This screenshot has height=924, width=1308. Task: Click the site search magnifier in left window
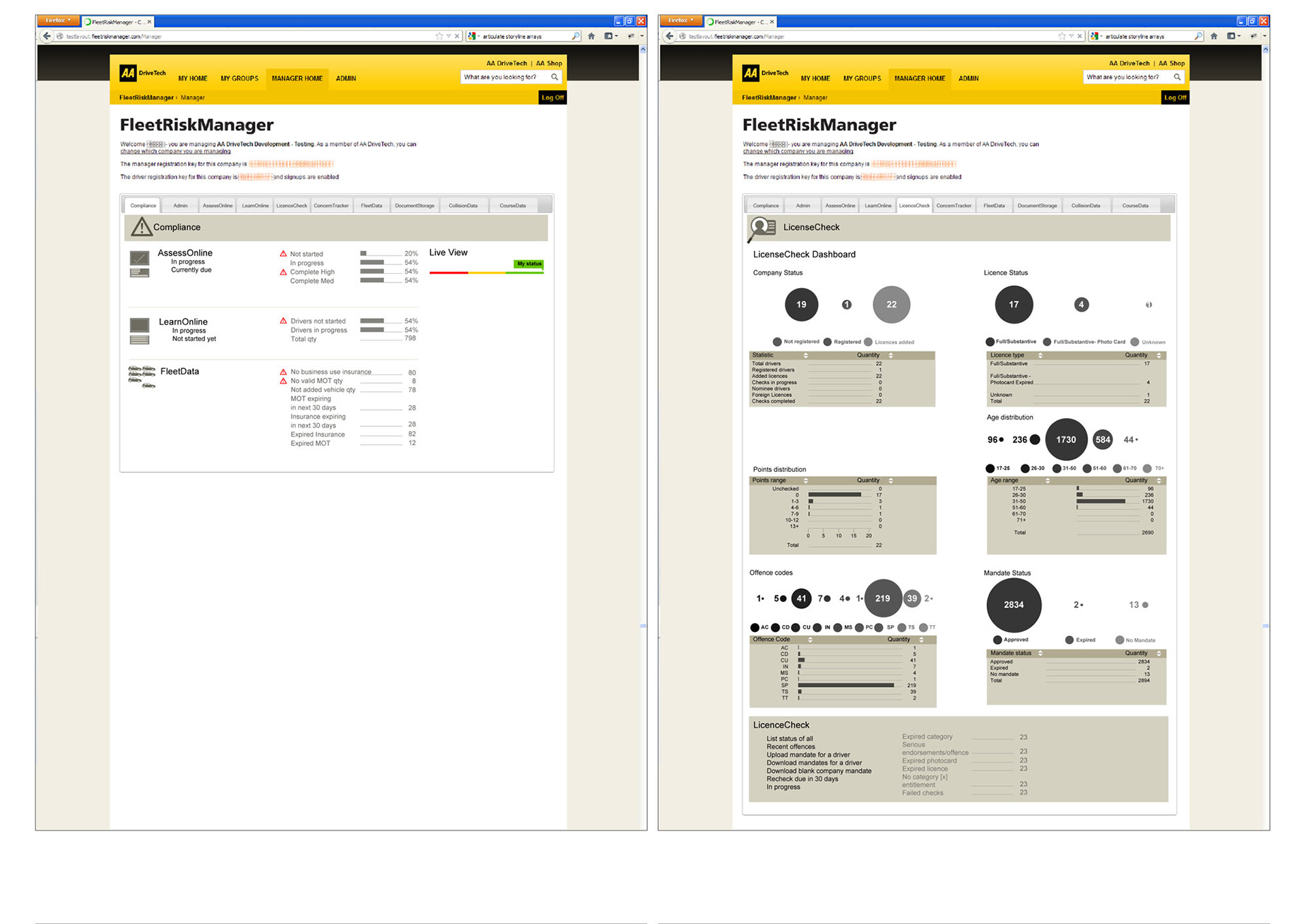pos(555,77)
